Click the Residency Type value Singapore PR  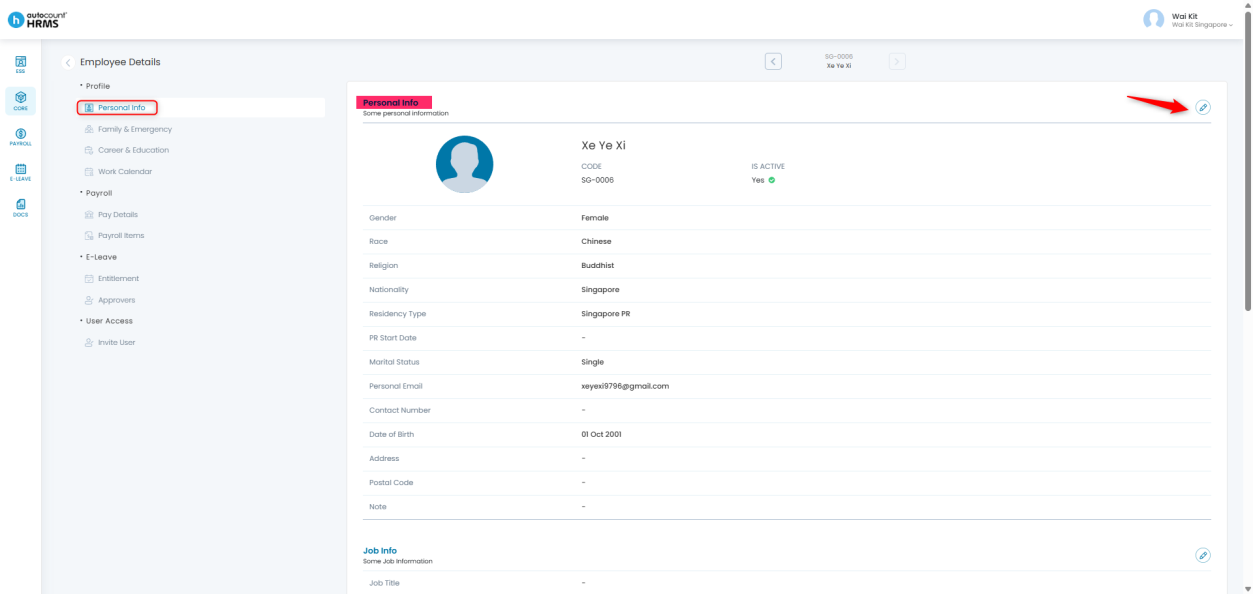(x=606, y=314)
